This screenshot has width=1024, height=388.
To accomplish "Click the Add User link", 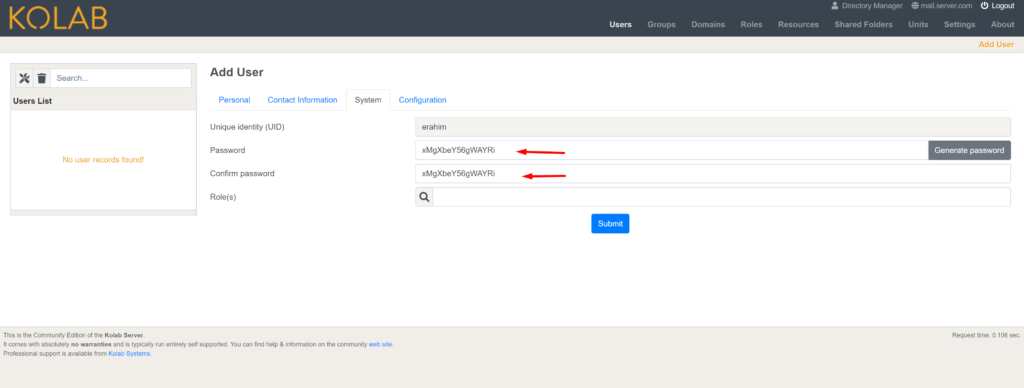I will click(x=996, y=44).
